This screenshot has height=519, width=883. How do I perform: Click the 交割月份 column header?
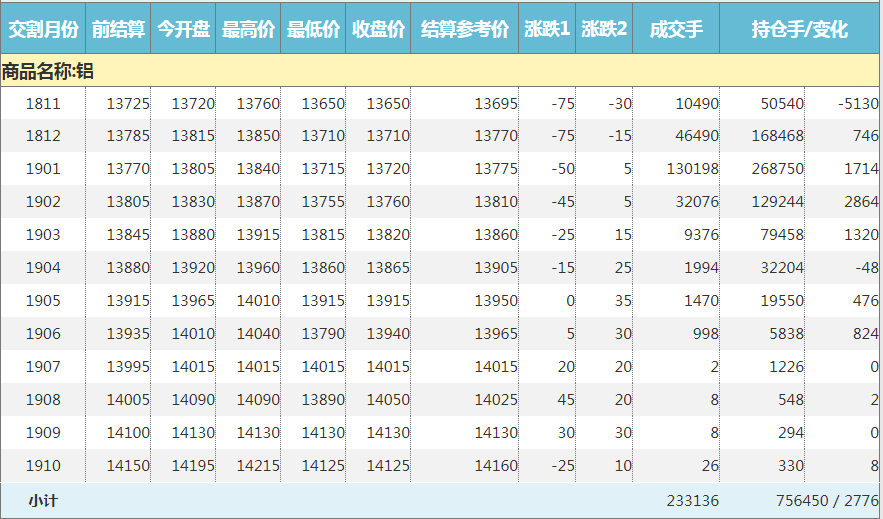pos(43,29)
